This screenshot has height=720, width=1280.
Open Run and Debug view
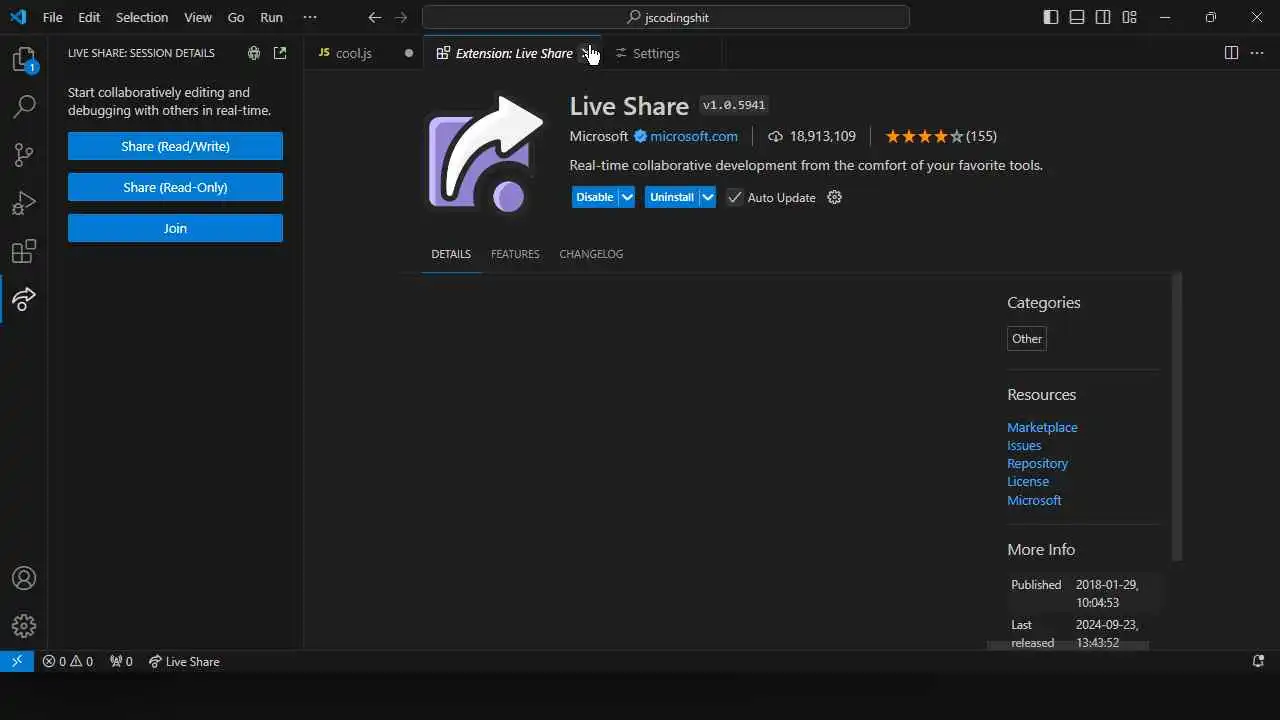click(24, 203)
